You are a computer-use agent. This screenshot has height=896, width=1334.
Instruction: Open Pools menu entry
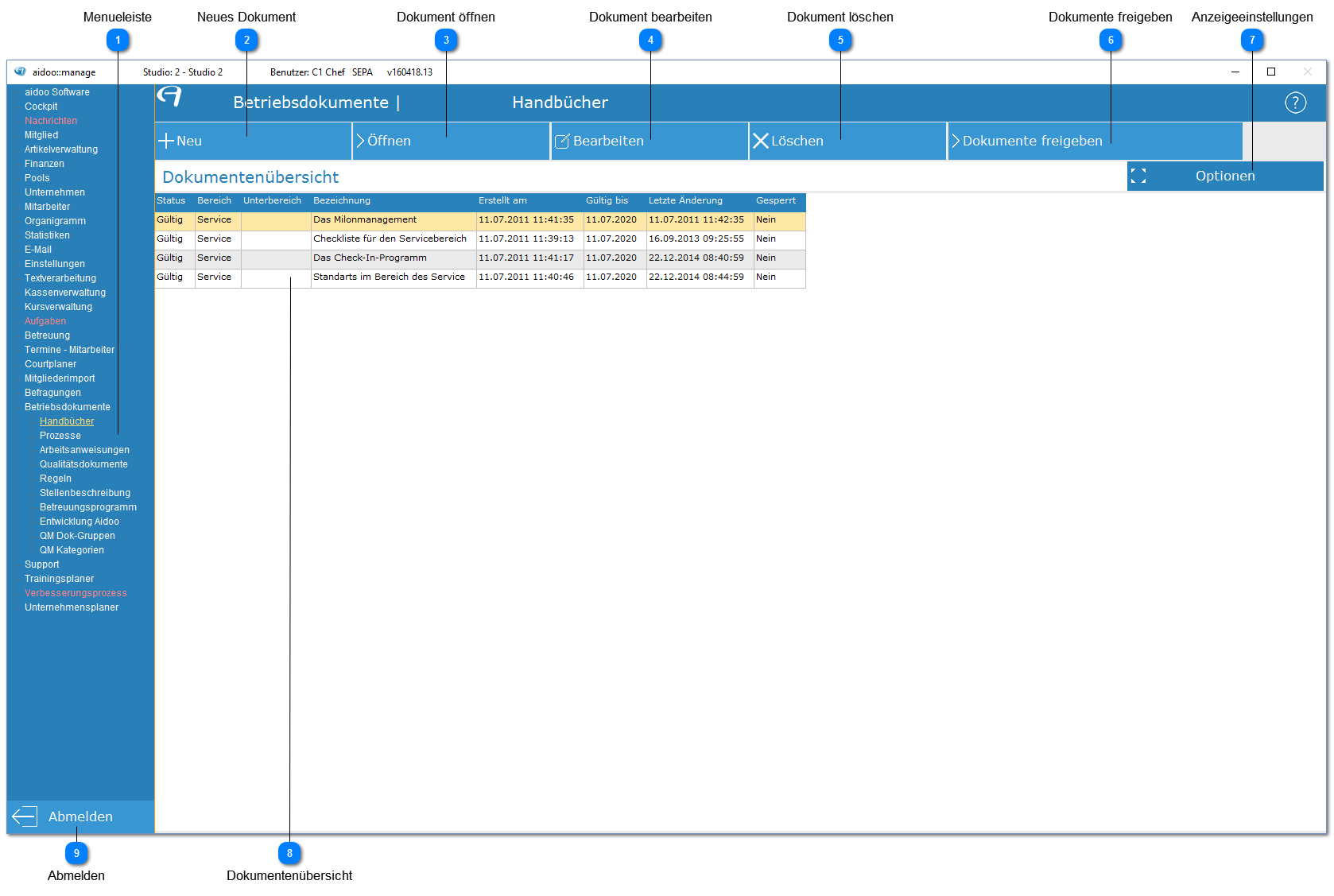click(x=37, y=178)
